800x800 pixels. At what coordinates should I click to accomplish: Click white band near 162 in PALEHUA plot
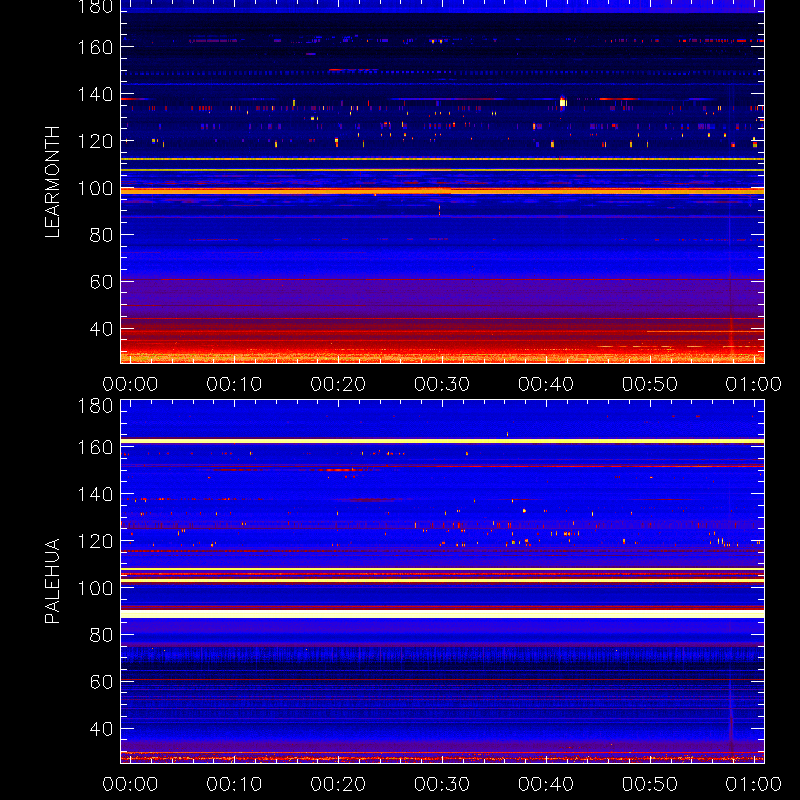(442, 441)
